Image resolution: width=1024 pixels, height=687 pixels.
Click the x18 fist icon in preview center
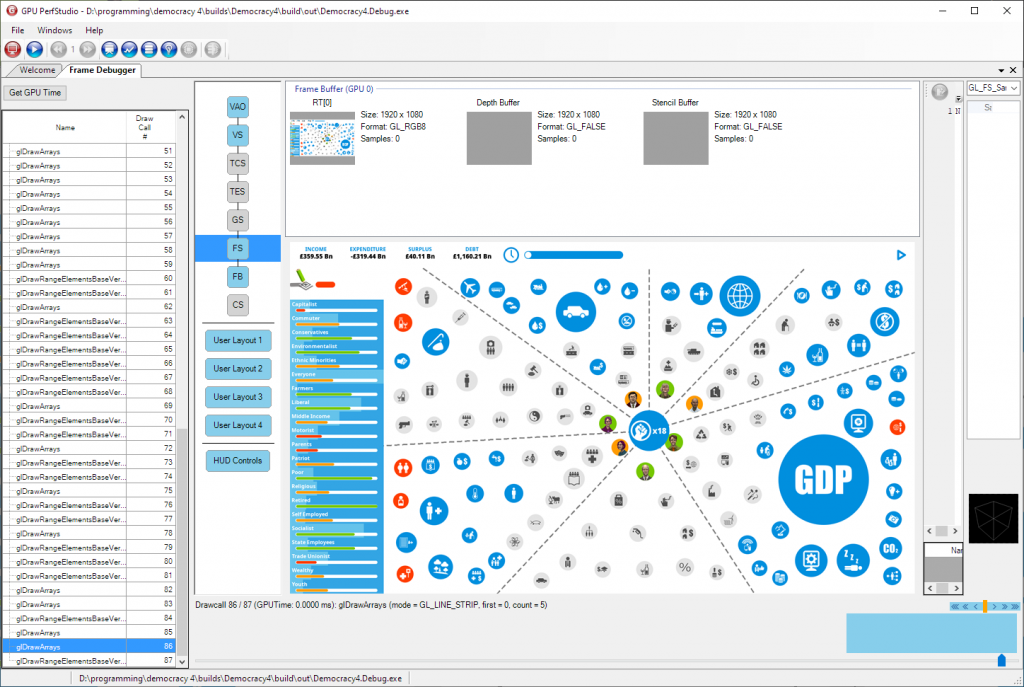tap(648, 431)
